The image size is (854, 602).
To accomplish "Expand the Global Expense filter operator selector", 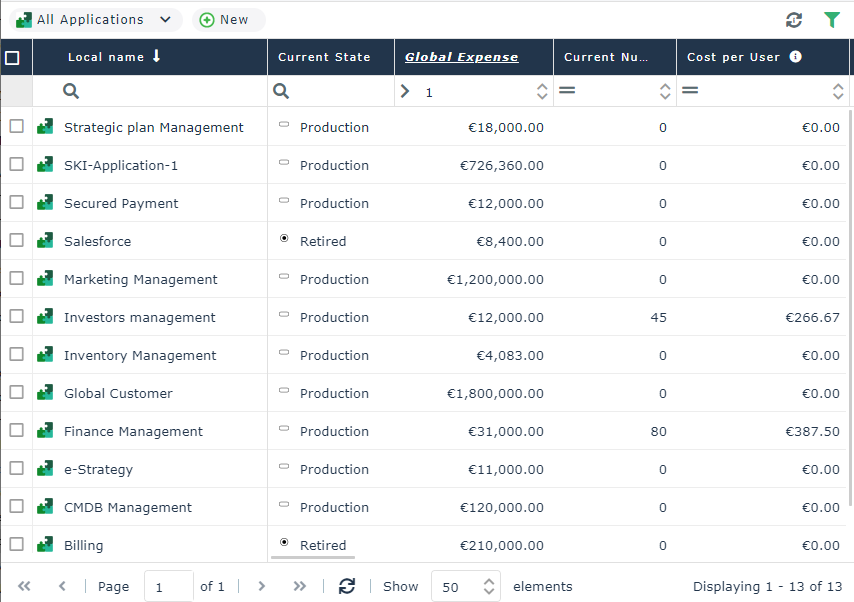I will [x=405, y=91].
